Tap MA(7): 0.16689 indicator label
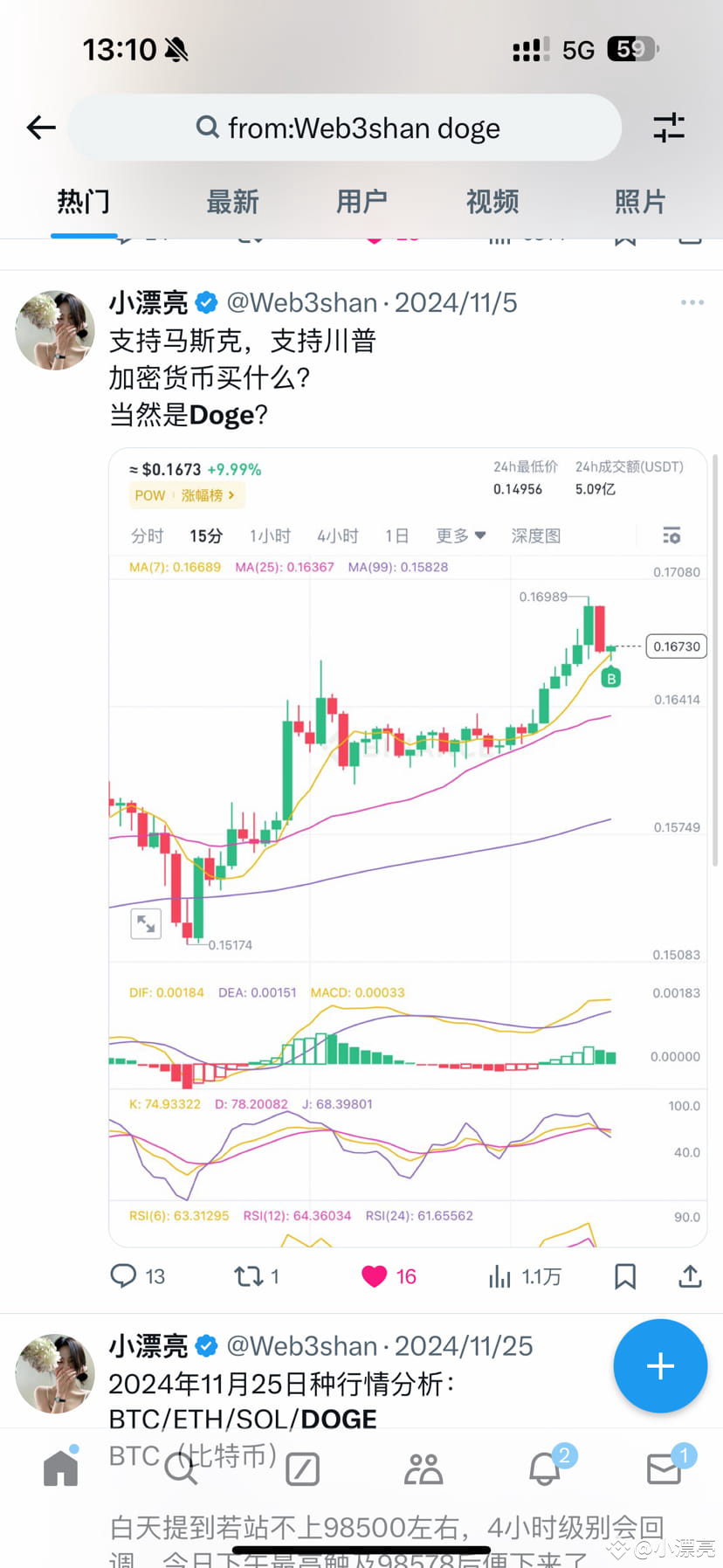 [175, 567]
